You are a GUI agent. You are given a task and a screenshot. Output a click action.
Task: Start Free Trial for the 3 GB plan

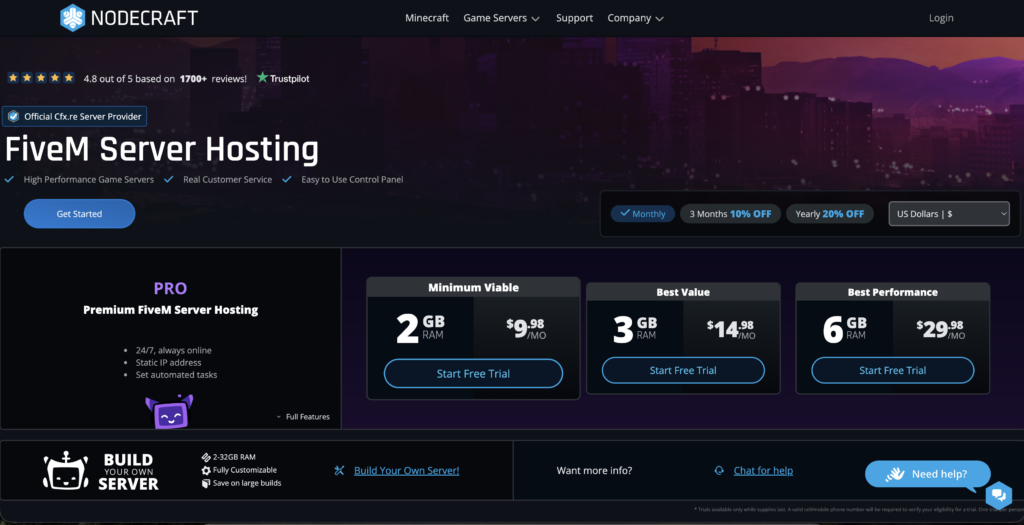pos(683,370)
